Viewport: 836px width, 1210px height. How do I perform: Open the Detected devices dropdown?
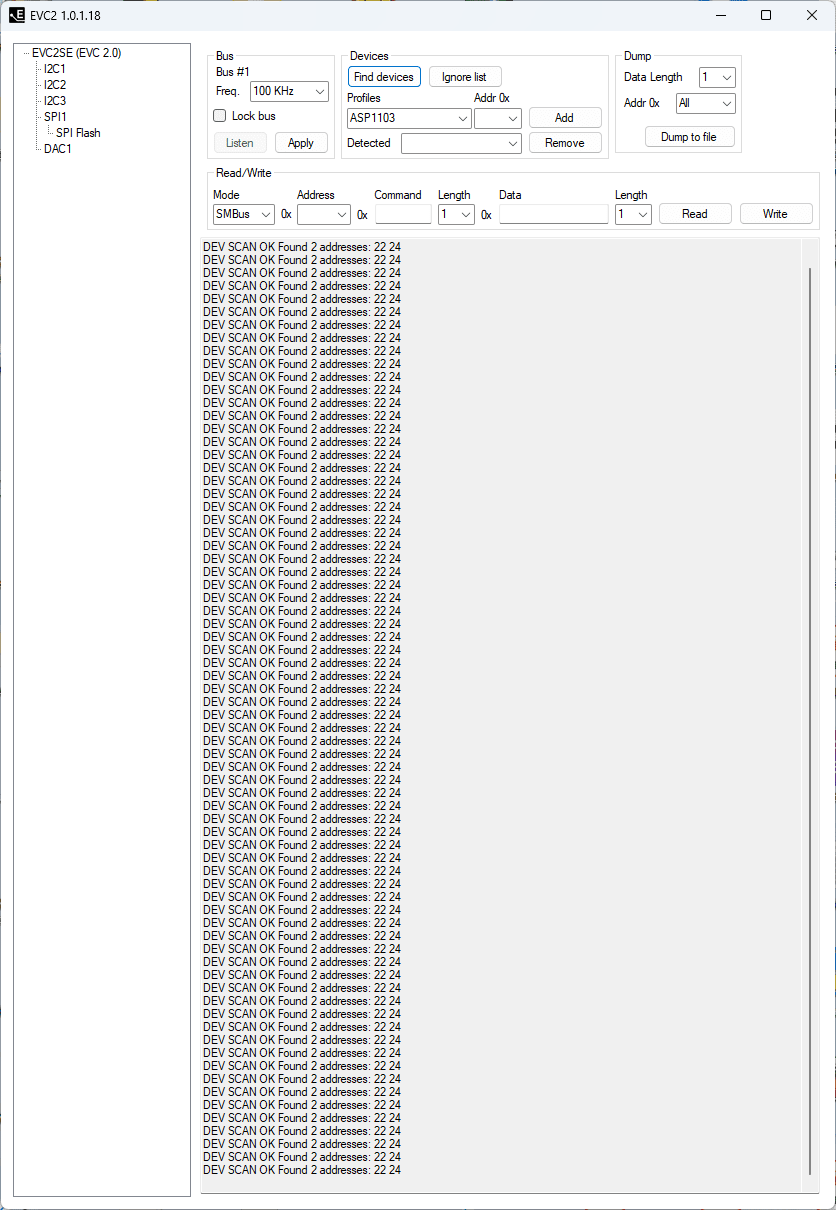[461, 143]
